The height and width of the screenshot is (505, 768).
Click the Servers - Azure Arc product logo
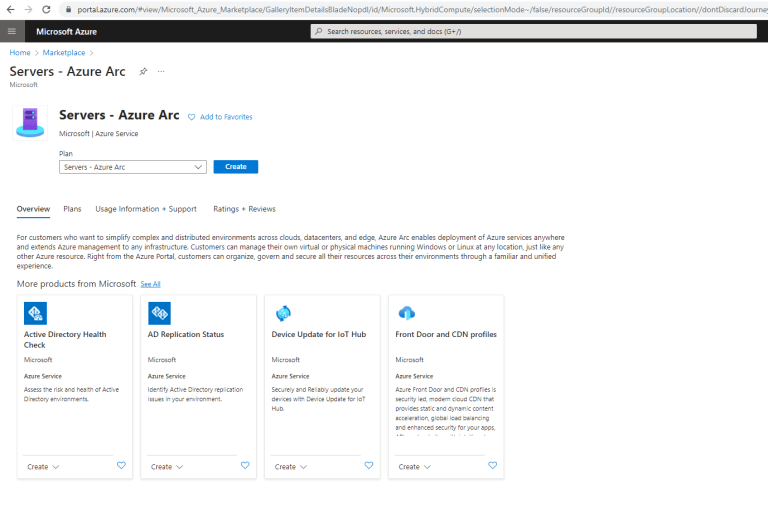30,122
